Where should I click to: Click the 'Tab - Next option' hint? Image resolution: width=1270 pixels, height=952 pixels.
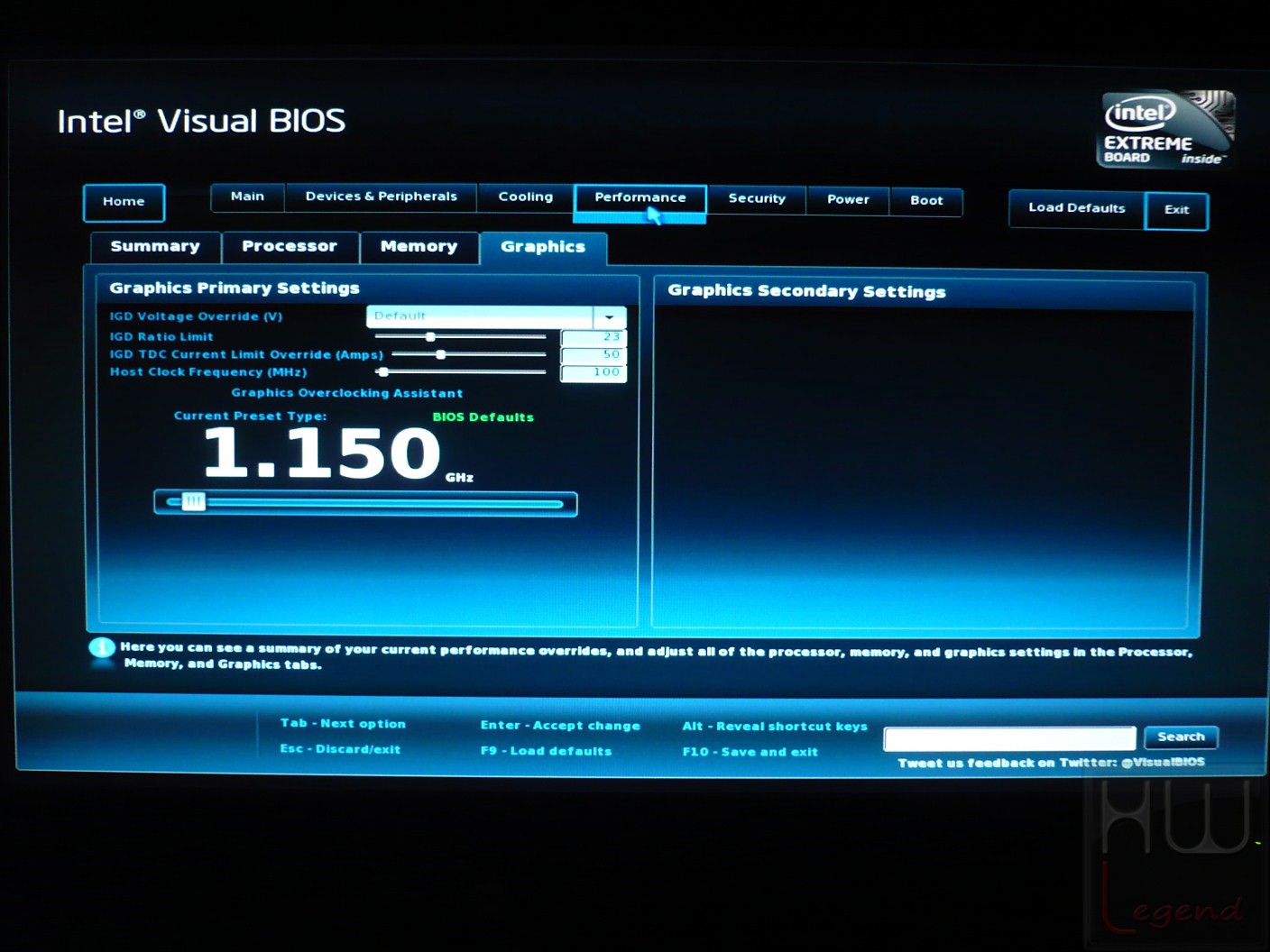coord(343,724)
